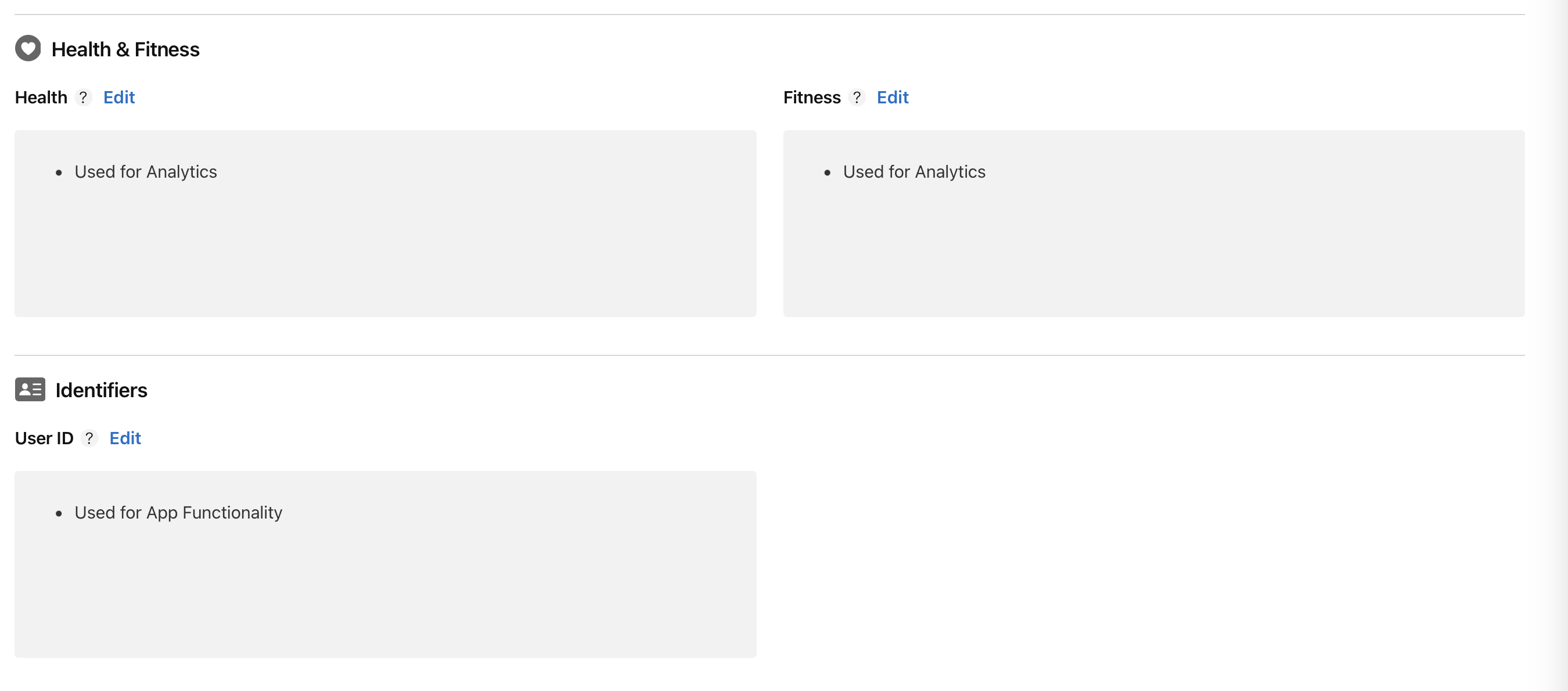The image size is (1568, 691).
Task: Click Edit next to Fitness
Action: [x=893, y=97]
